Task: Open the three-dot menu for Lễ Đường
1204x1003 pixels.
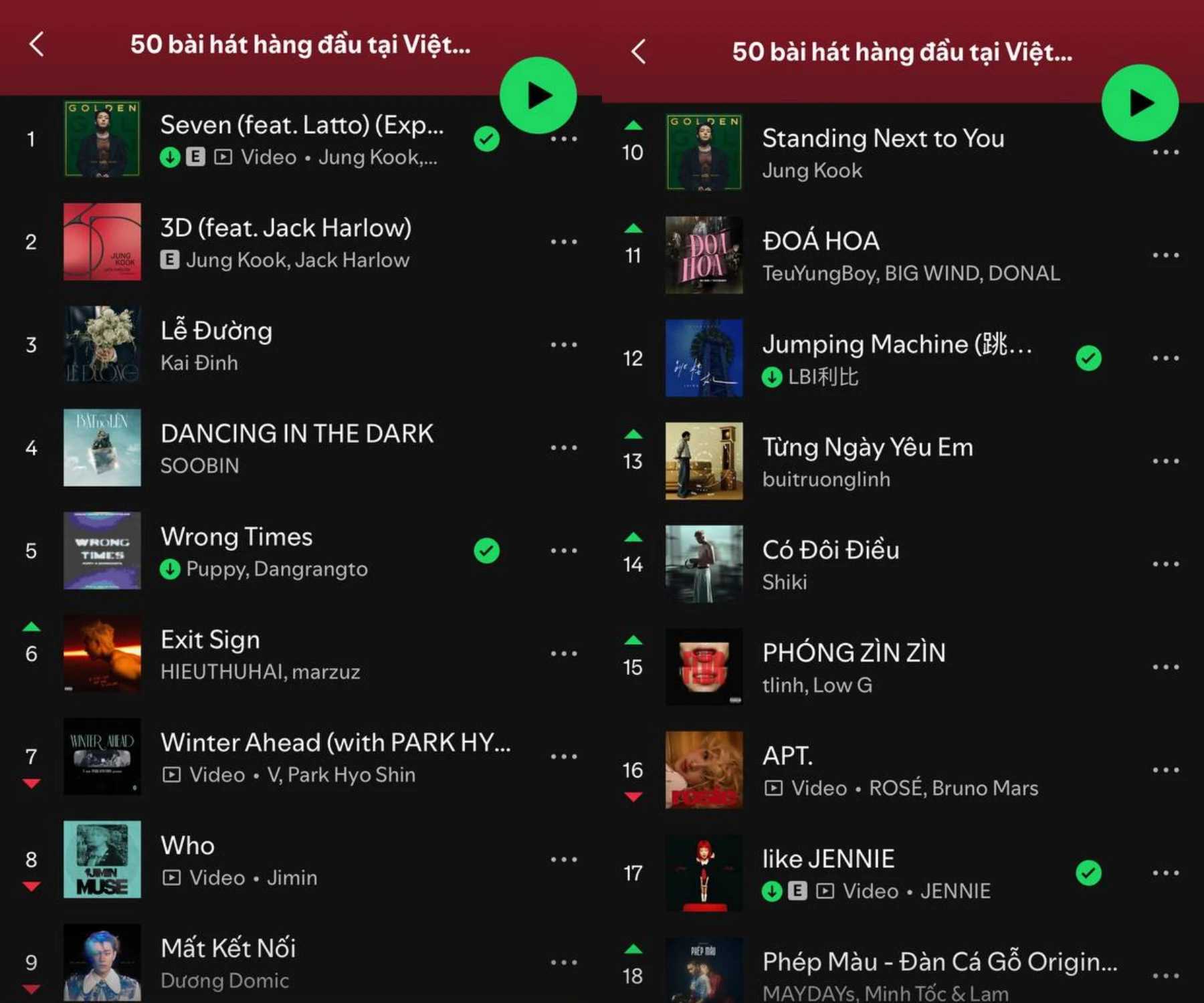Action: (x=564, y=344)
